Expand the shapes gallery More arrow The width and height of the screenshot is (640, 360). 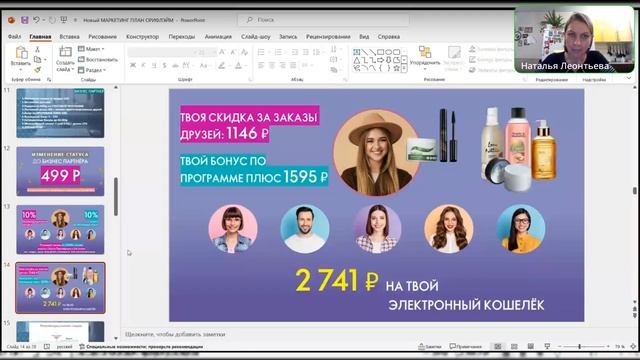pos(404,69)
